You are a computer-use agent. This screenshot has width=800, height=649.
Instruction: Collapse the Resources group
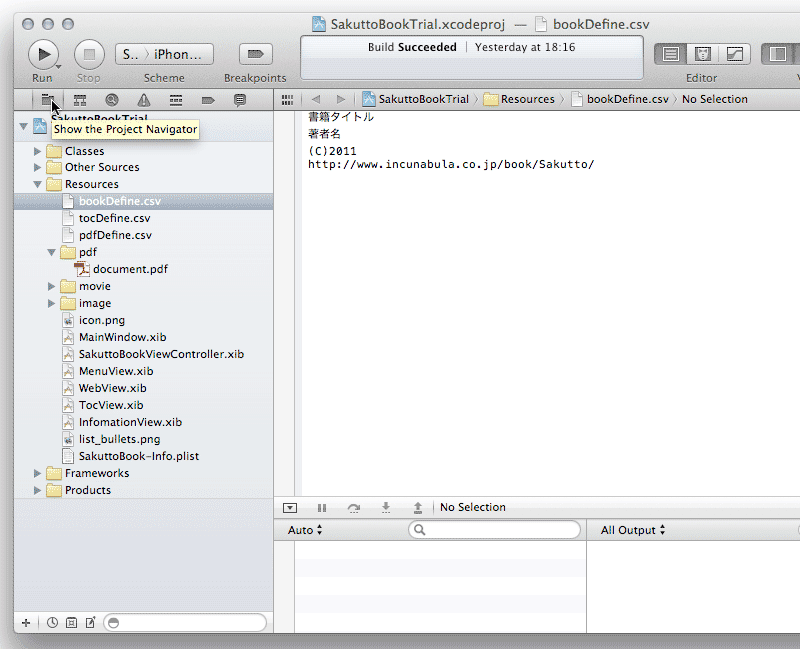[37, 184]
